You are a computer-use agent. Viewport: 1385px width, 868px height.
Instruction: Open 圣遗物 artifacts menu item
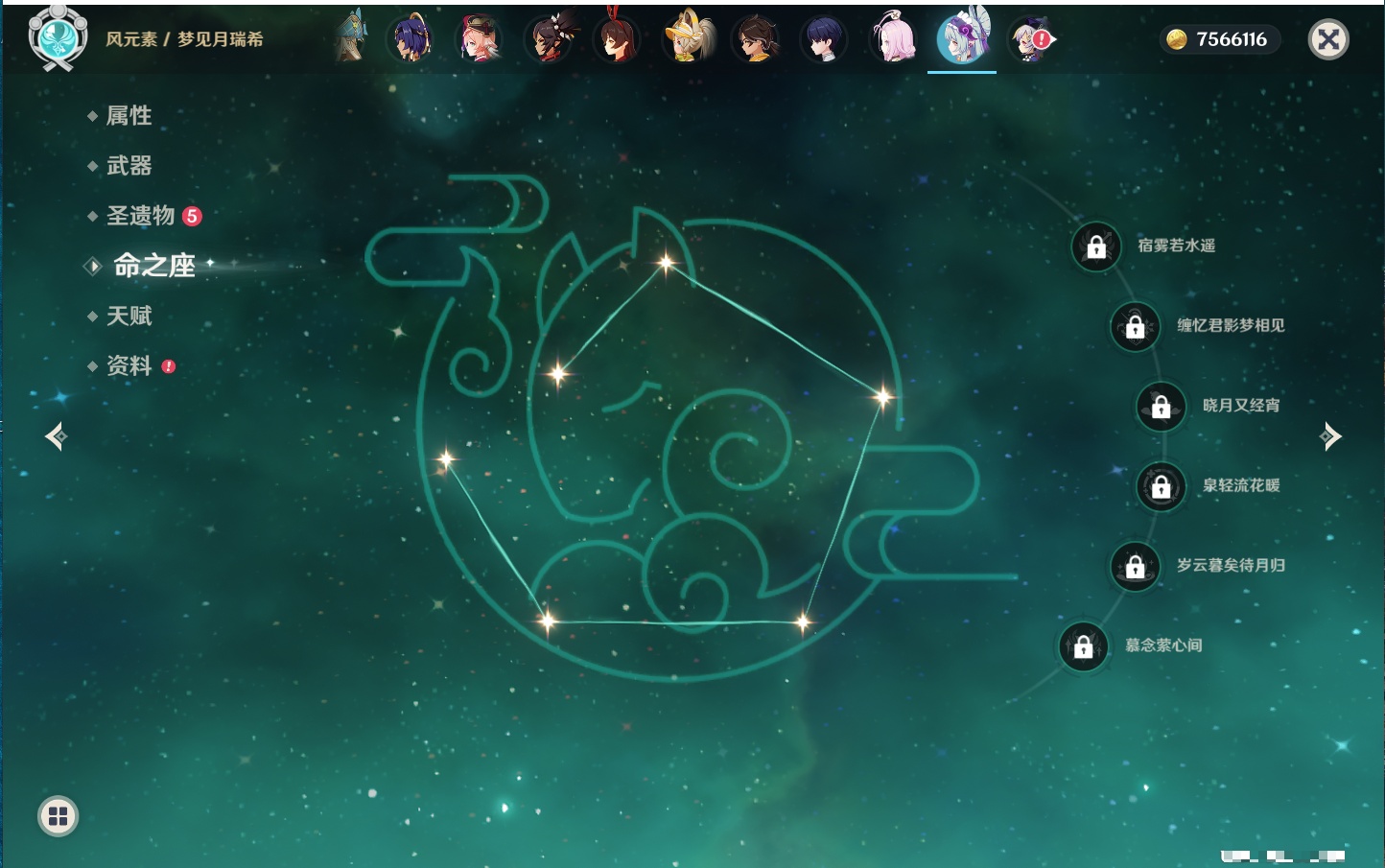140,216
